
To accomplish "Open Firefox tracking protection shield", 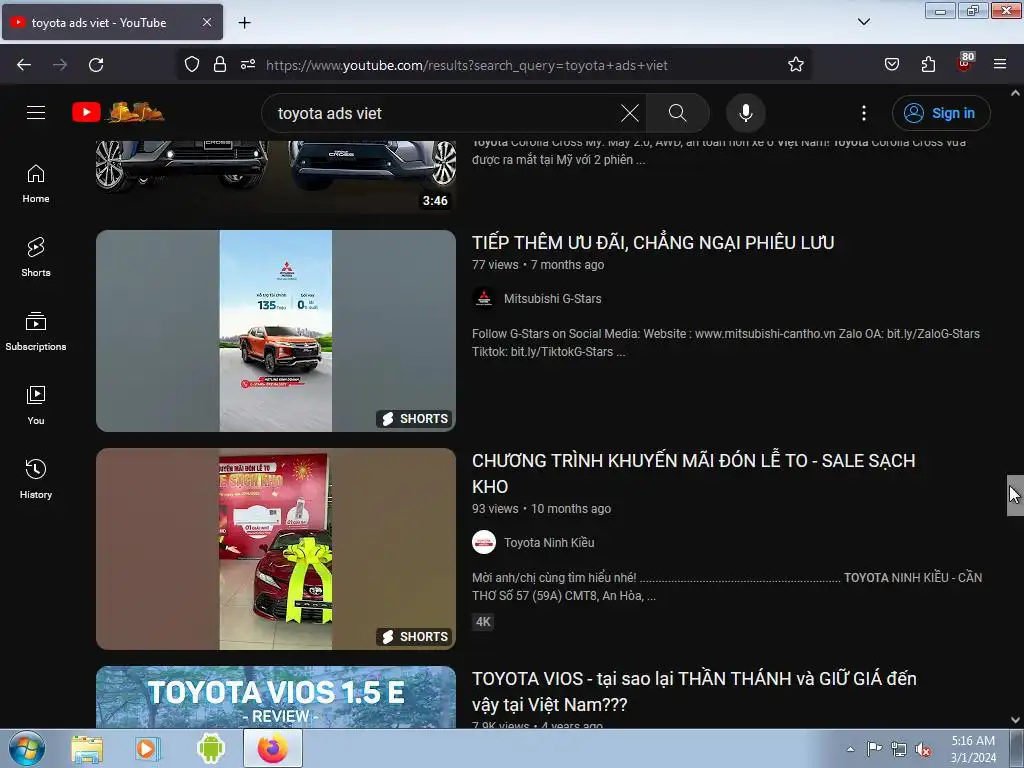I will [x=191, y=65].
